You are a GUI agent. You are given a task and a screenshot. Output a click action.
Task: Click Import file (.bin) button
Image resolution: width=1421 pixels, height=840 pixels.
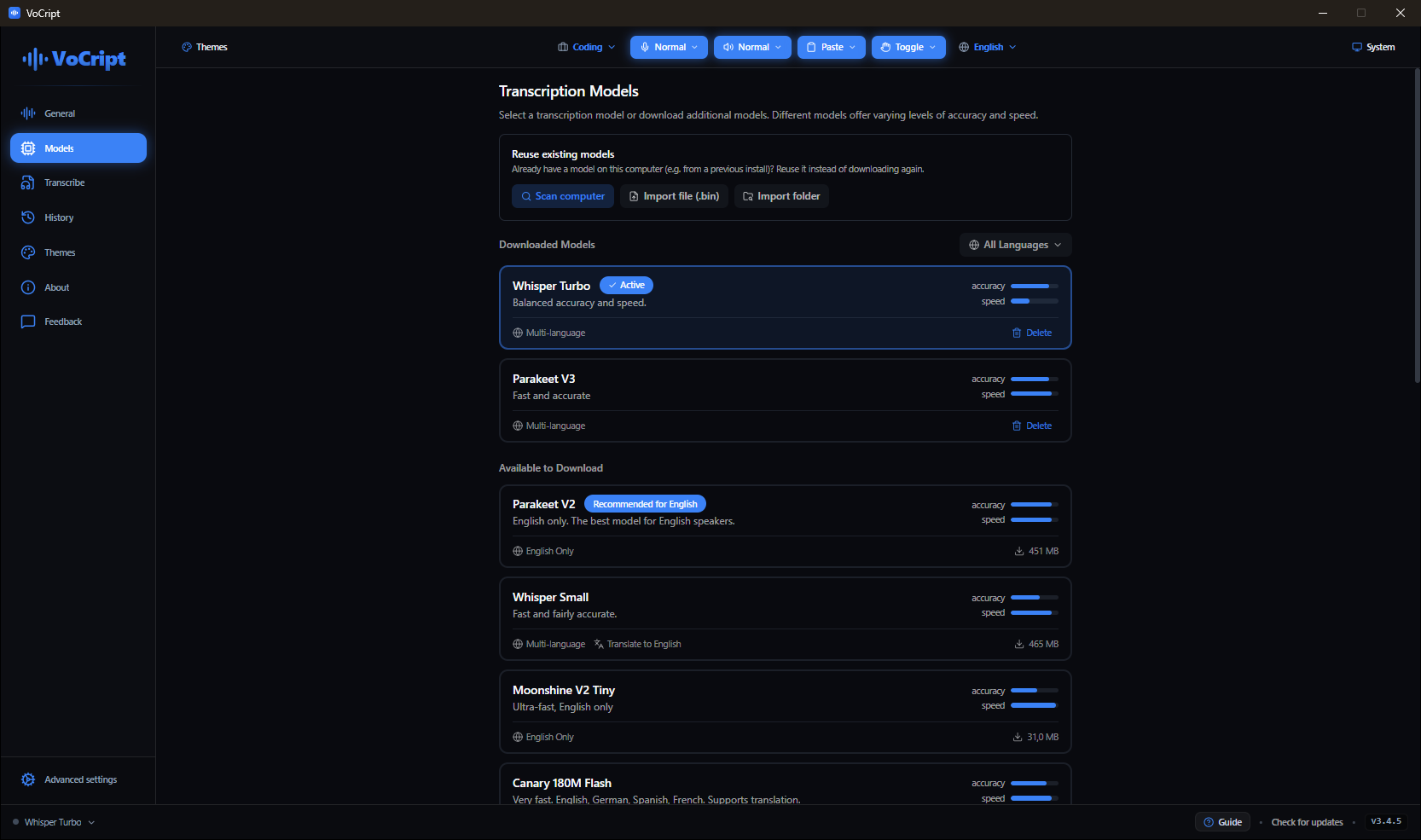[674, 196]
